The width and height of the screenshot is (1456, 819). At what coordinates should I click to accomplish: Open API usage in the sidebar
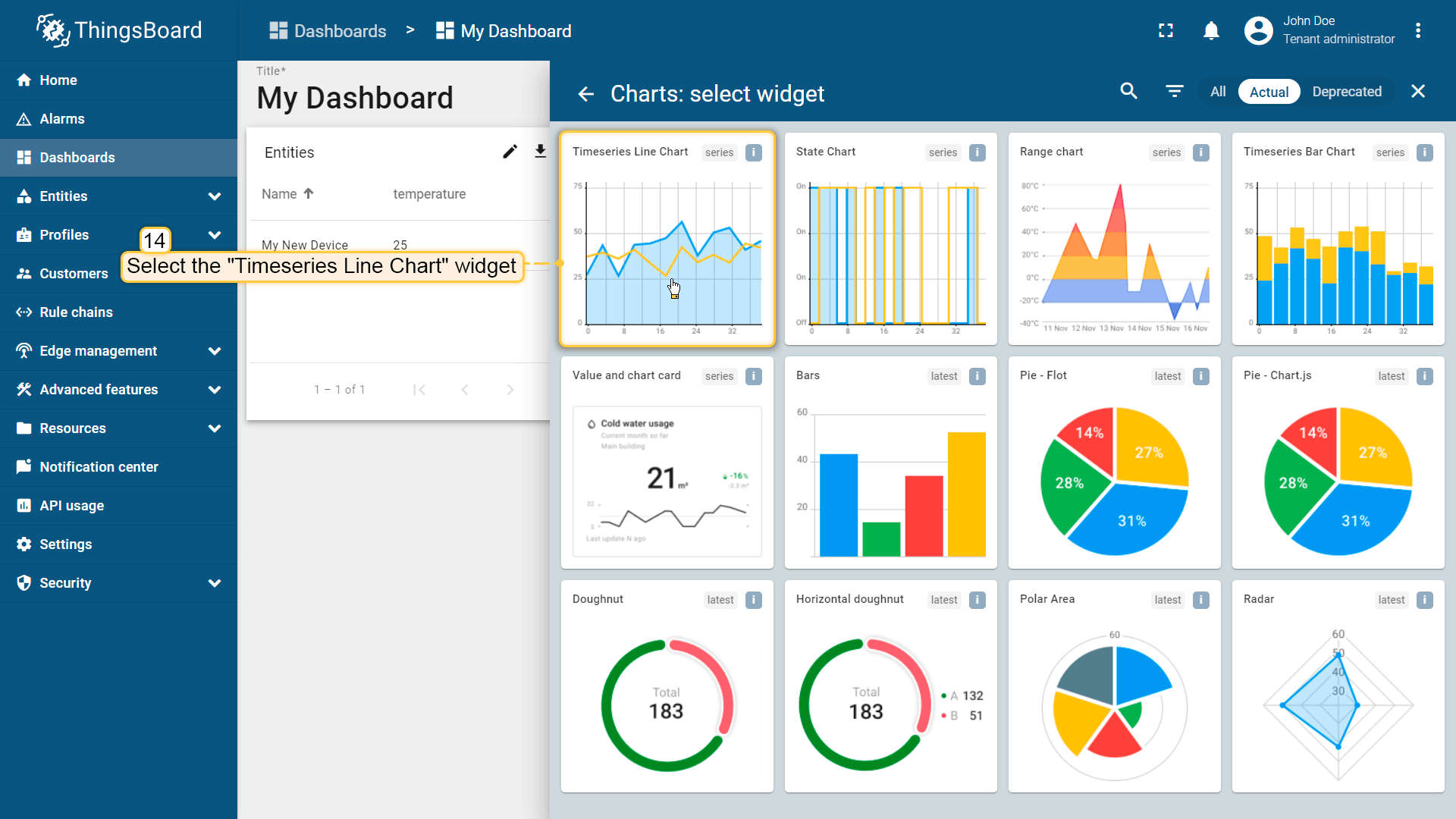pyautogui.click(x=118, y=506)
